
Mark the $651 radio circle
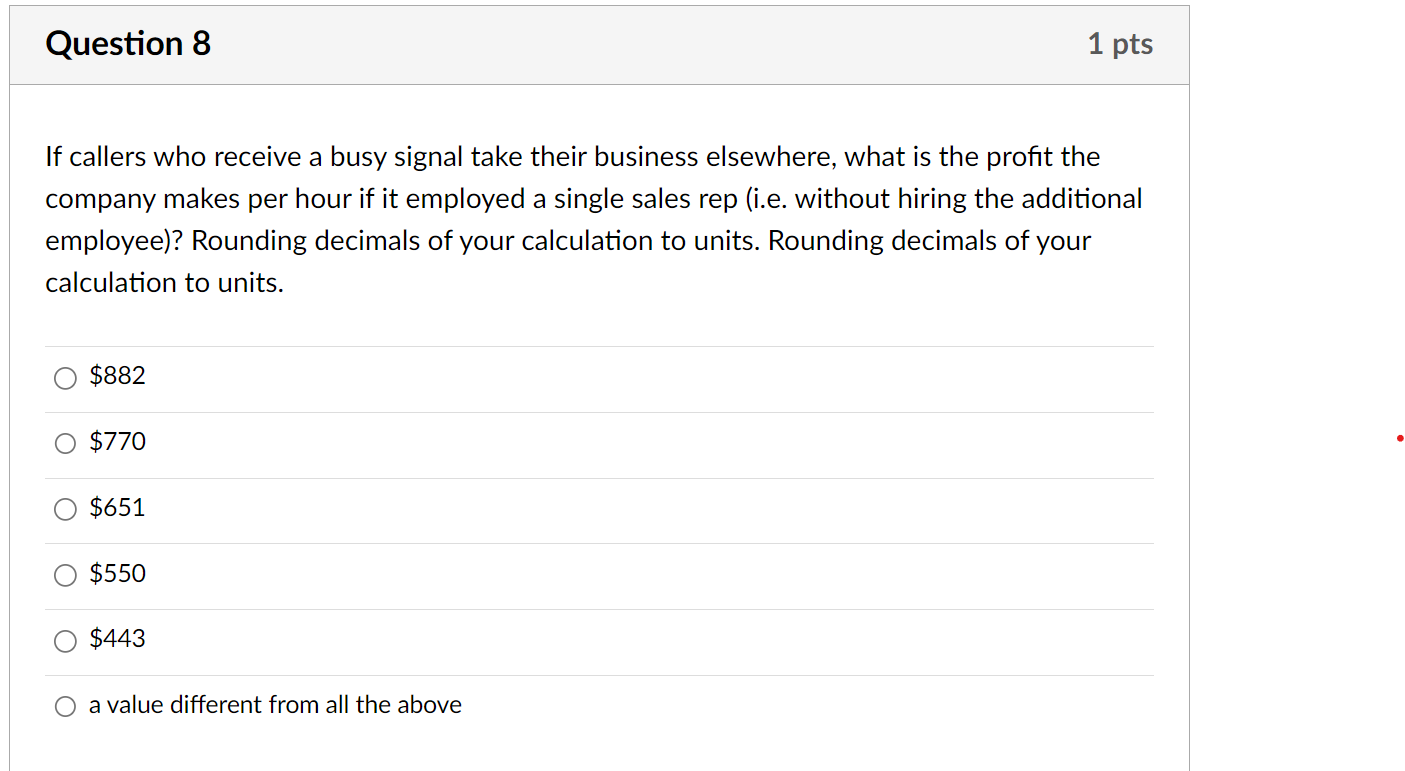[x=65, y=510]
